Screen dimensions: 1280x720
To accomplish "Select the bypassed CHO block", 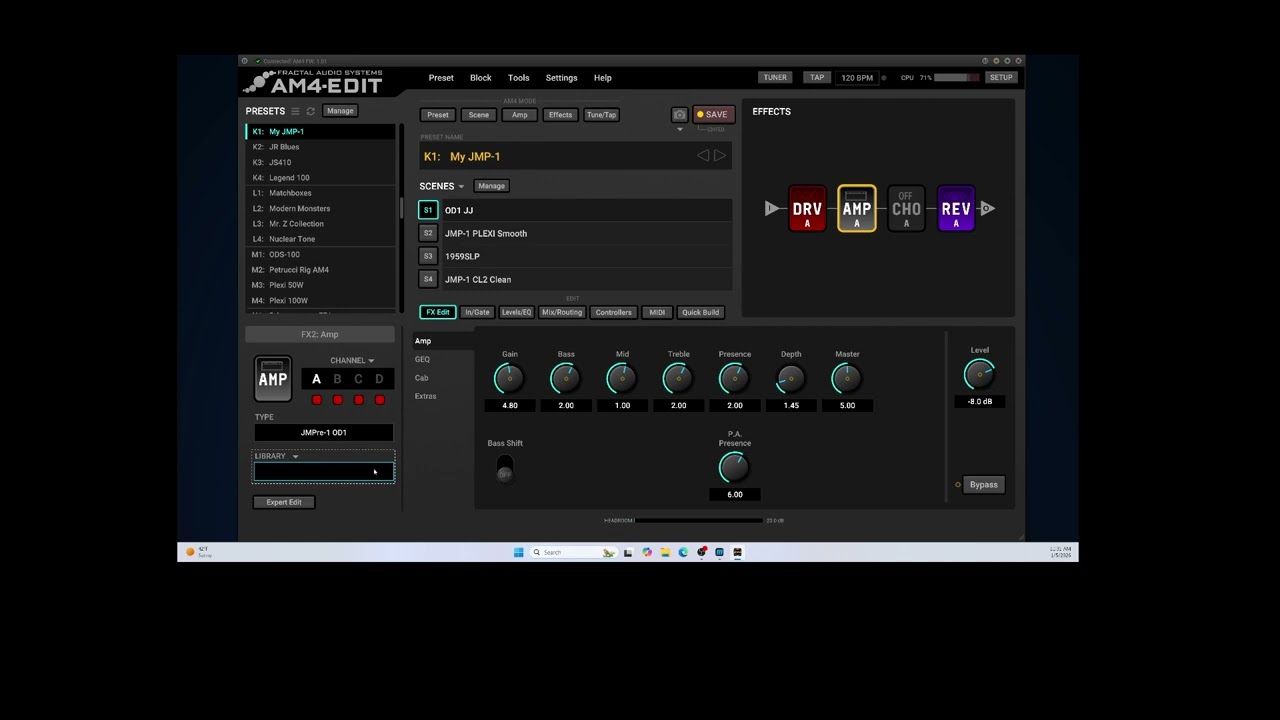I will coord(906,209).
